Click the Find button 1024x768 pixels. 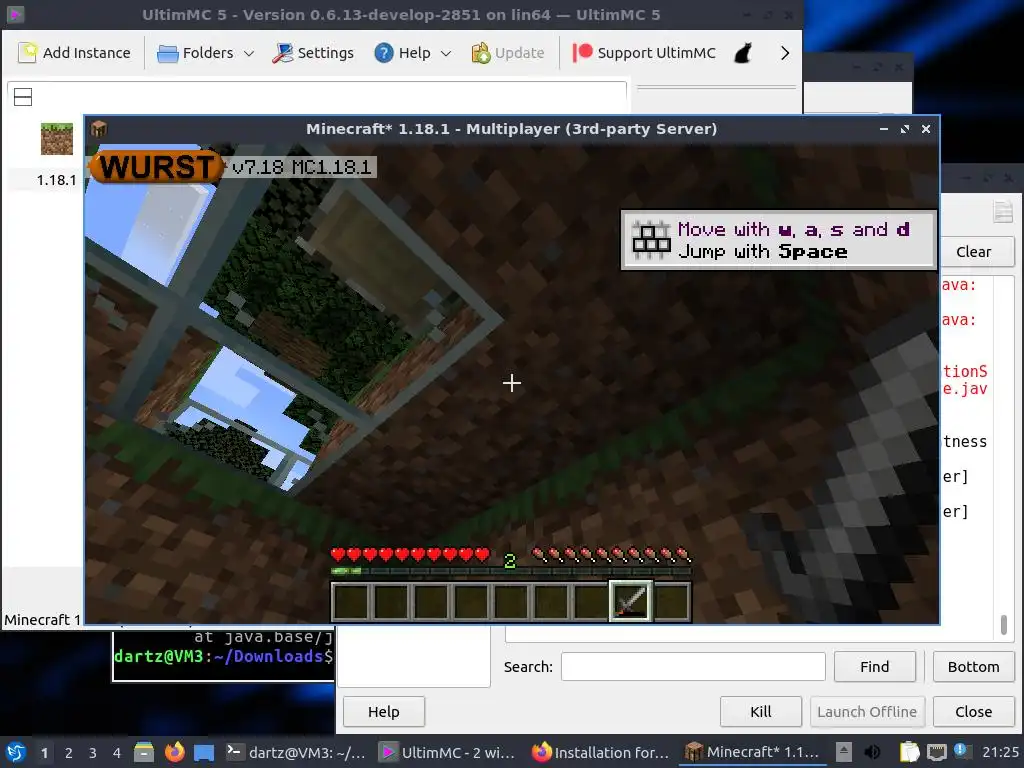[874, 667]
